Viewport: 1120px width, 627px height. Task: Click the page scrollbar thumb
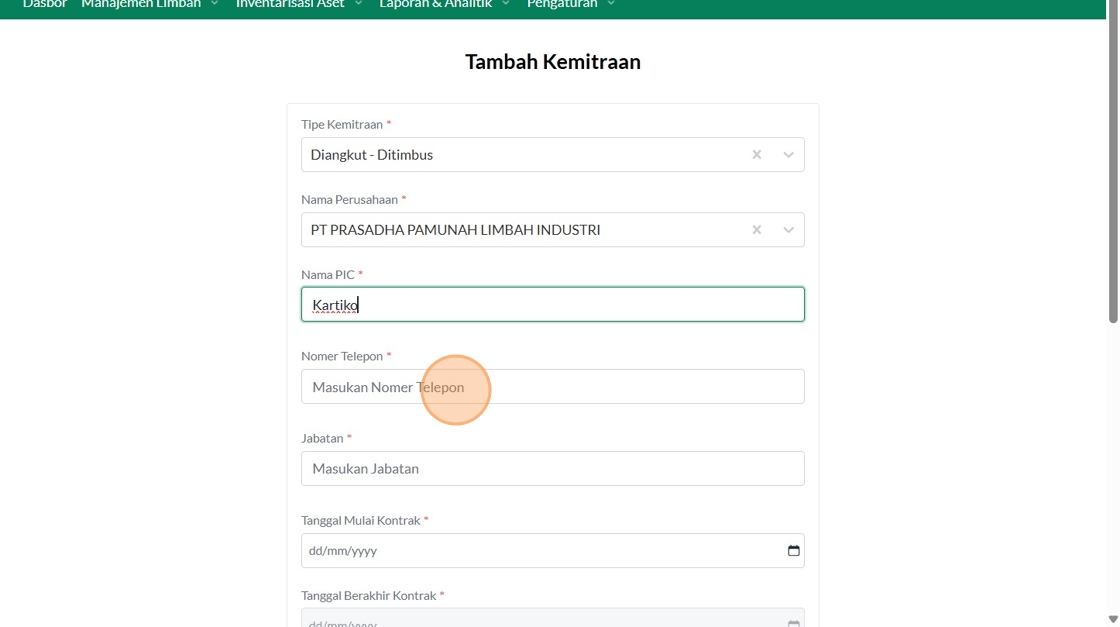click(1113, 161)
